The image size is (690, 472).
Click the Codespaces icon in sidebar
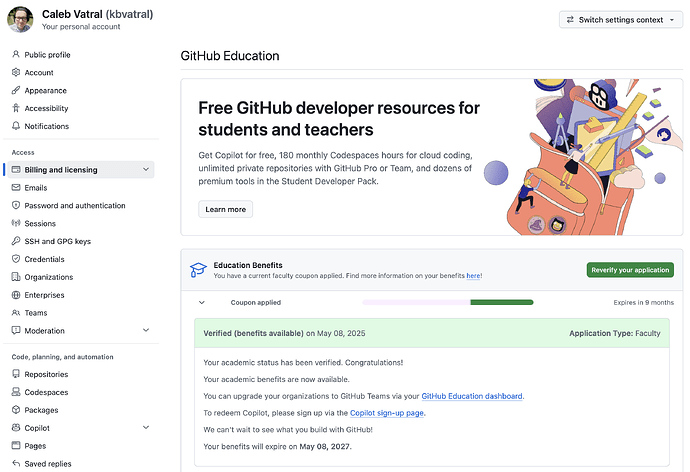(16, 392)
